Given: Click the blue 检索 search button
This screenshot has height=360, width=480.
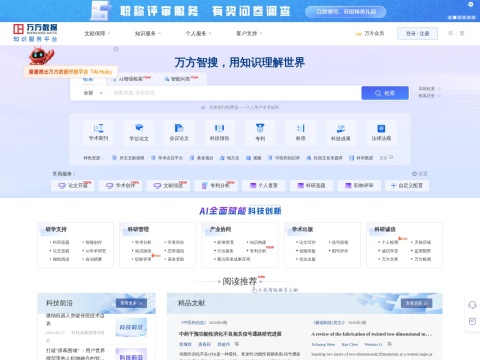Looking at the screenshot, I should tap(385, 93).
